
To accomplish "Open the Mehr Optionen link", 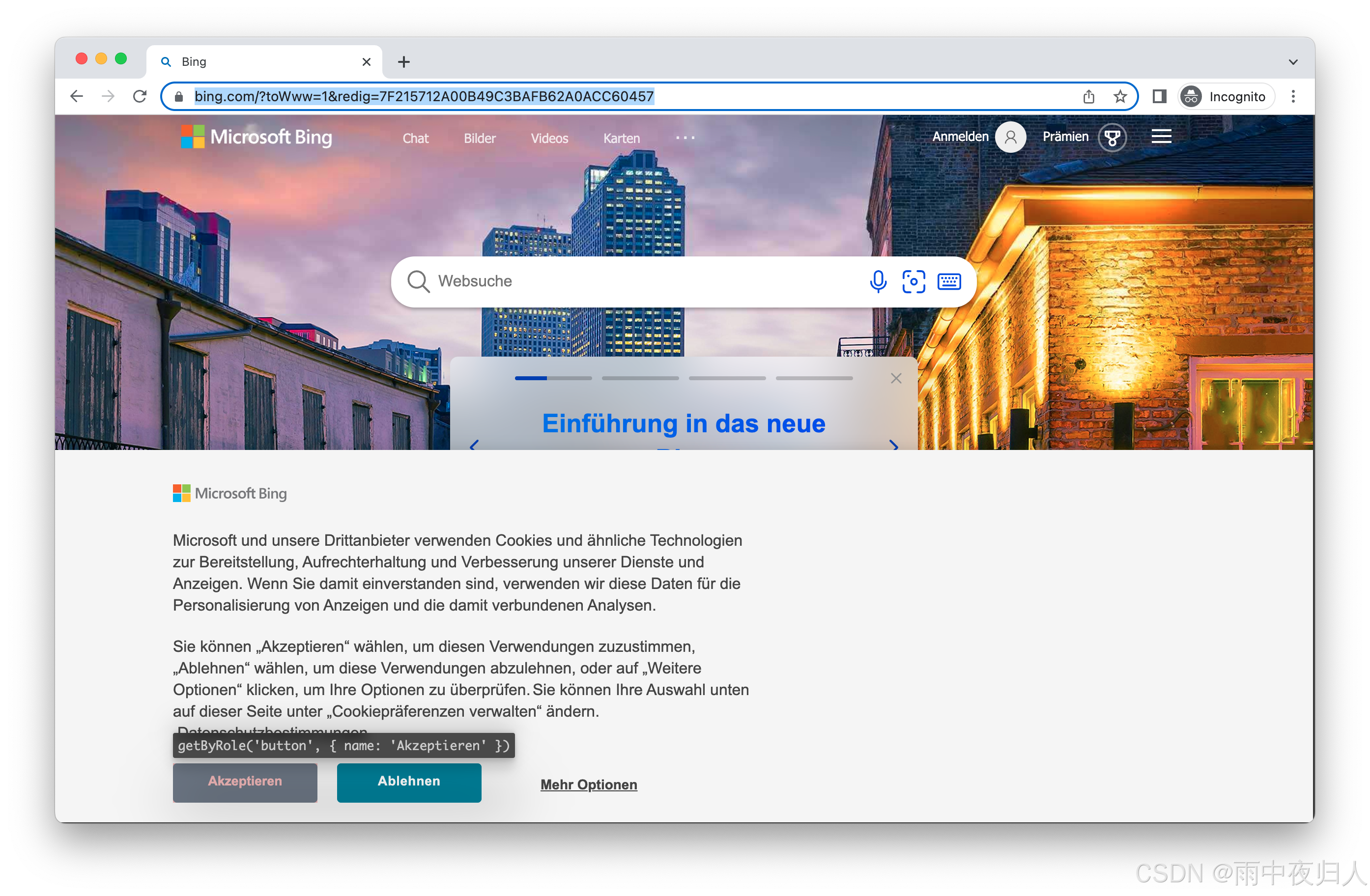I will [x=588, y=784].
